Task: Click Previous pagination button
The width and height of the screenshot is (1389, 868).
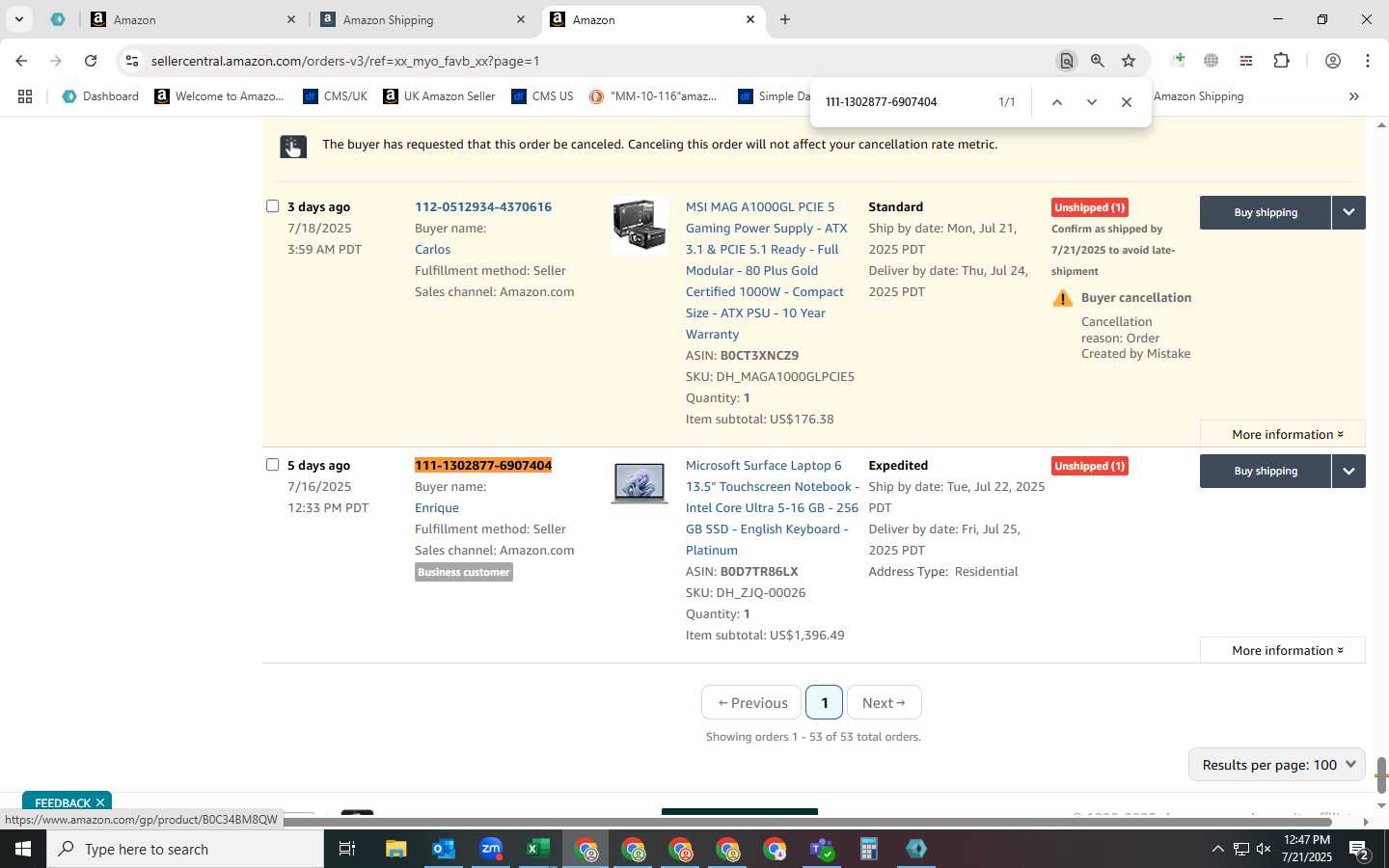Action: coord(752,702)
